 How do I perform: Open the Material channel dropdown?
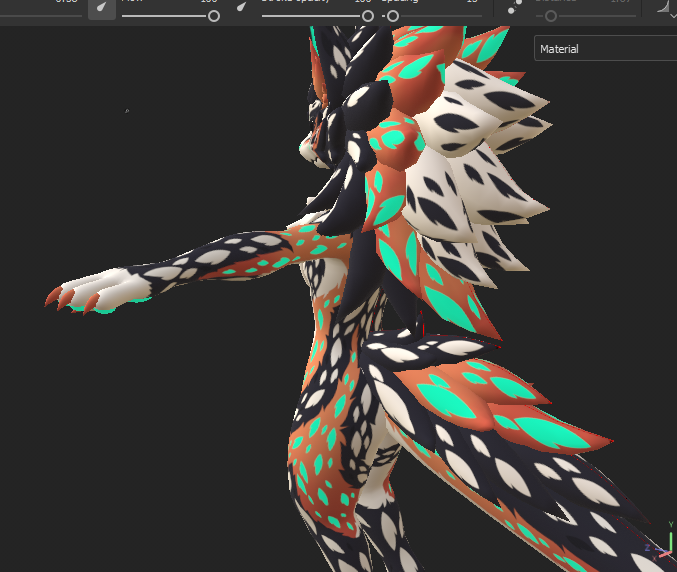[x=605, y=48]
